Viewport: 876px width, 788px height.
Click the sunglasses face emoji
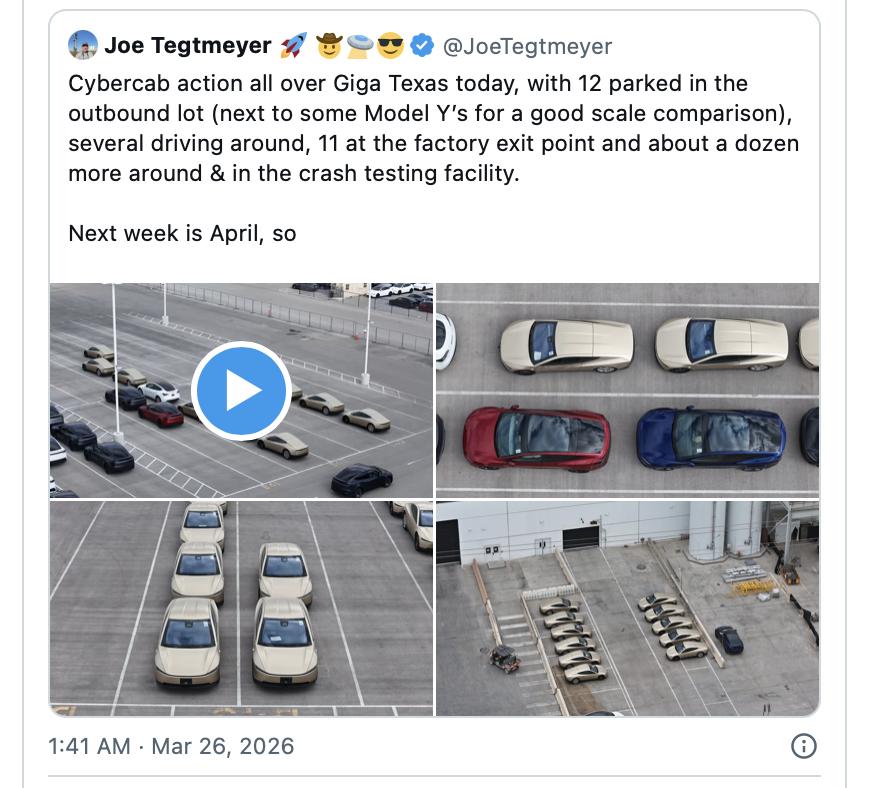tap(390, 46)
